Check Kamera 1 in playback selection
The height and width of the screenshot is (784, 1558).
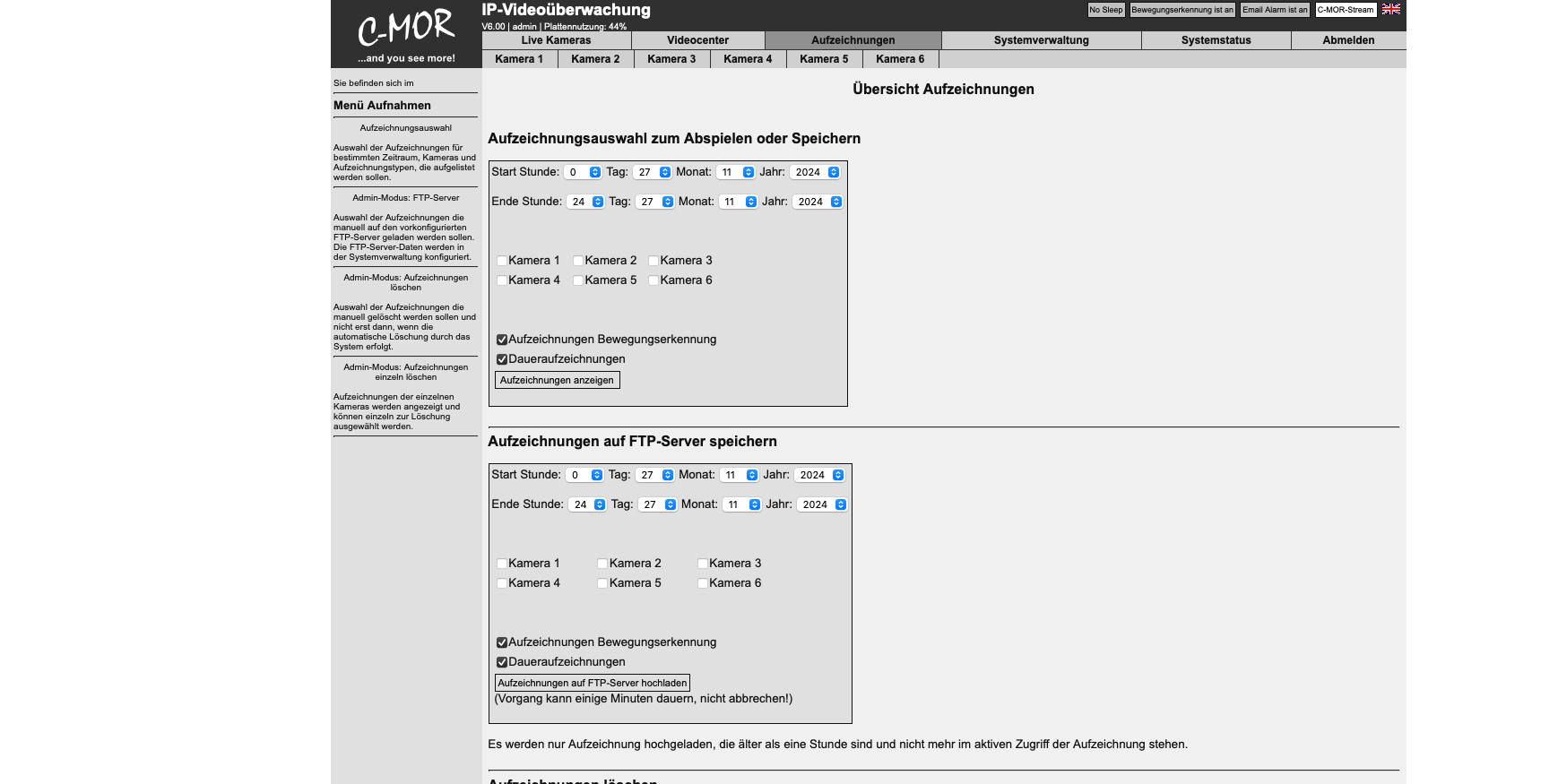pyautogui.click(x=502, y=261)
